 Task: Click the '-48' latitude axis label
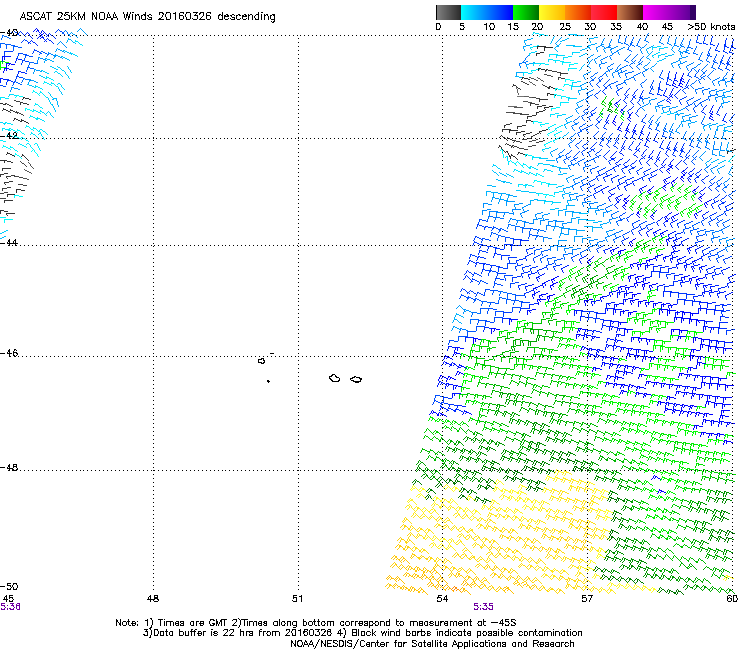9,468
